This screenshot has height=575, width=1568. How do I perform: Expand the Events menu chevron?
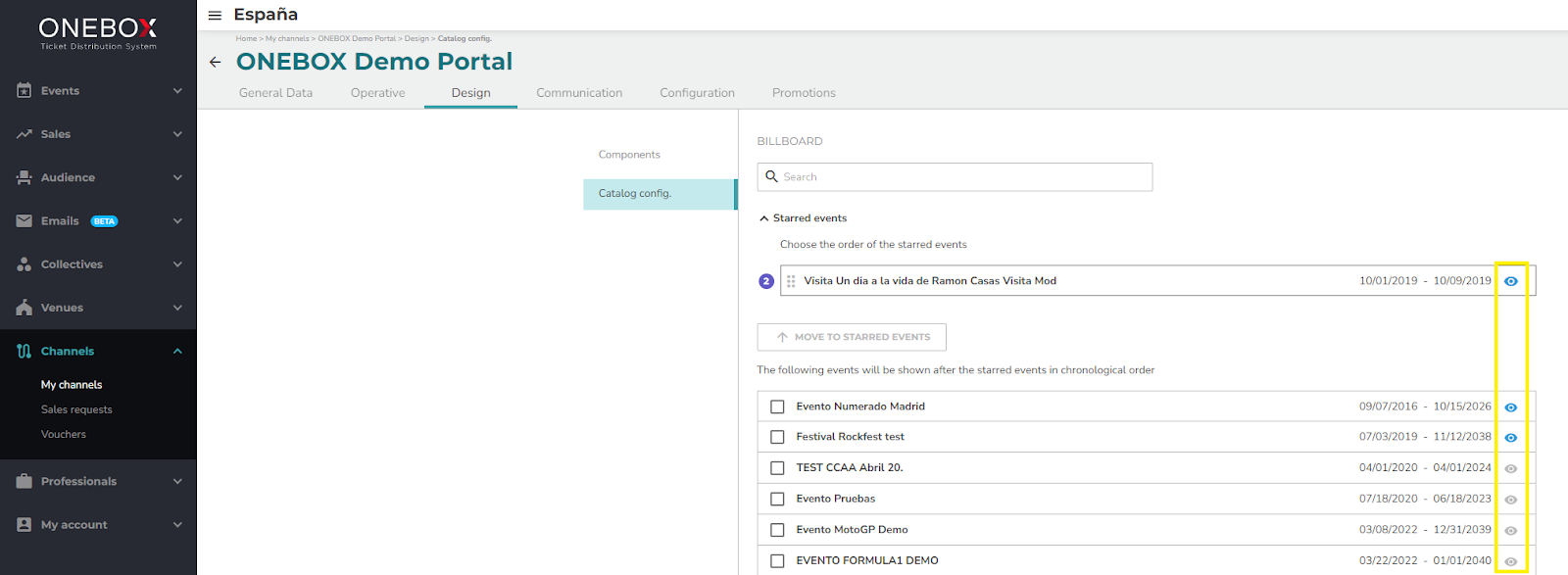[177, 91]
